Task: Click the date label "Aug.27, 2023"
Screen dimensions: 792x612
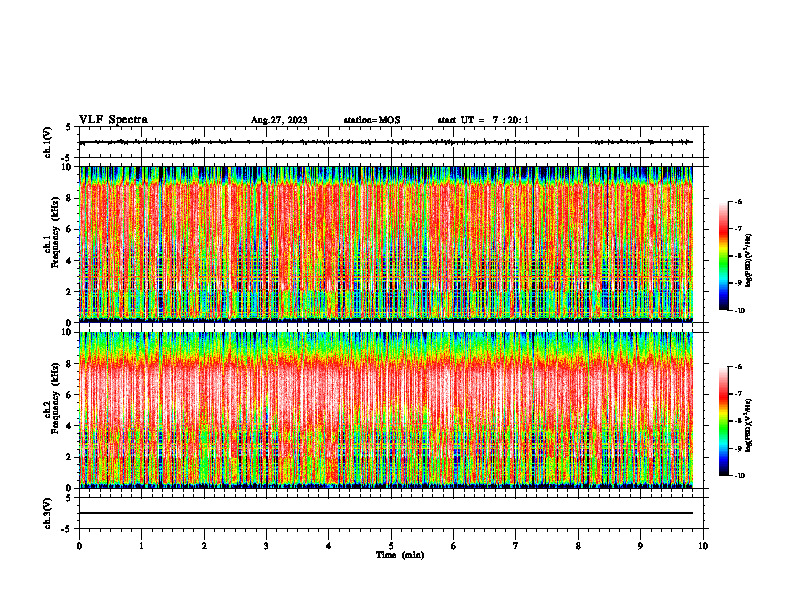Action: pos(279,120)
